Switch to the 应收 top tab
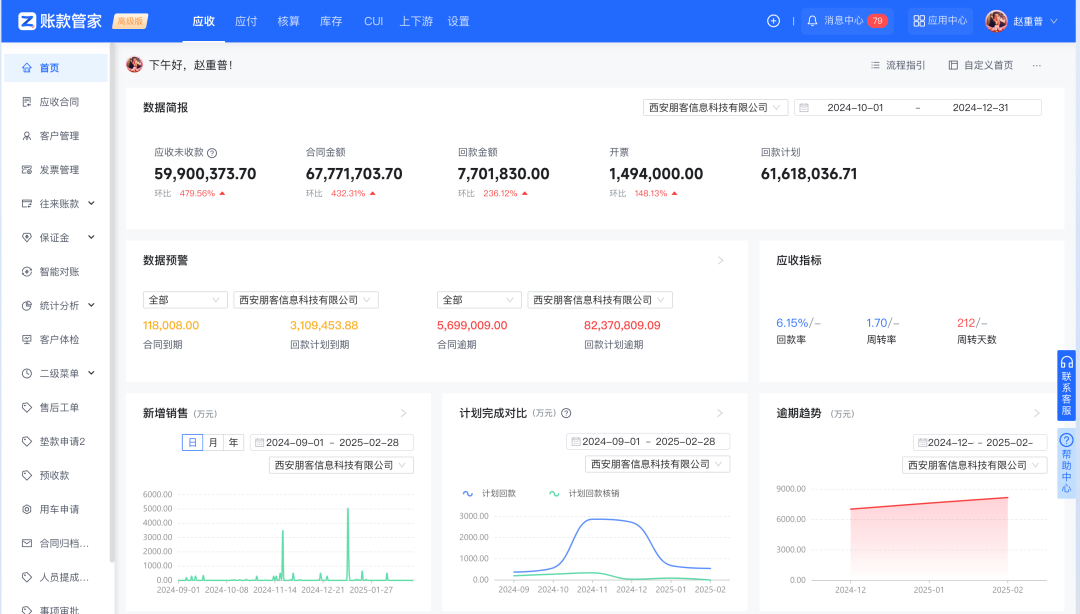Viewport: 1080px width, 614px height. click(203, 21)
